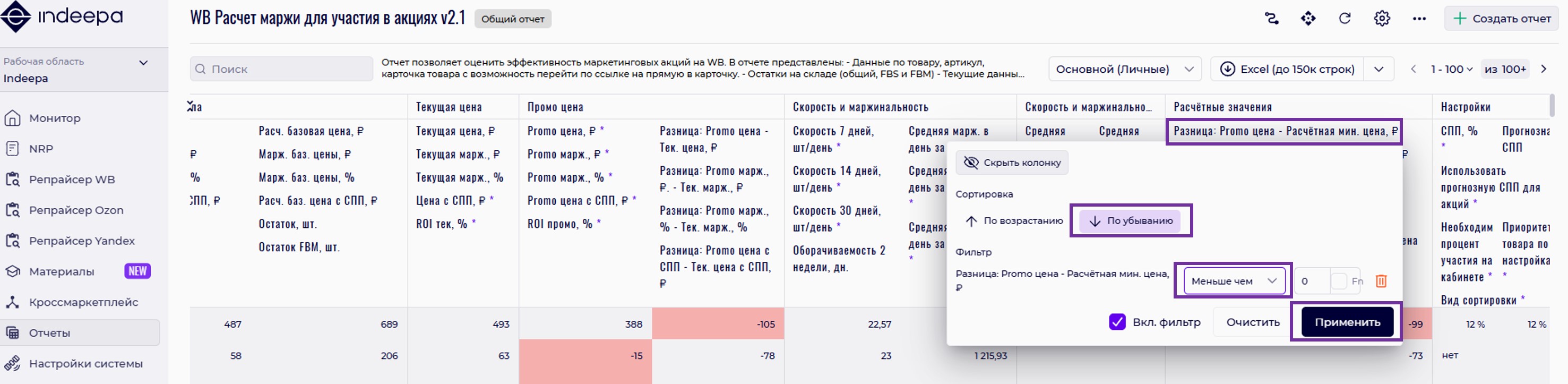Click the cell with value 22,57
This screenshot has height=384, width=1568.
pos(880,325)
